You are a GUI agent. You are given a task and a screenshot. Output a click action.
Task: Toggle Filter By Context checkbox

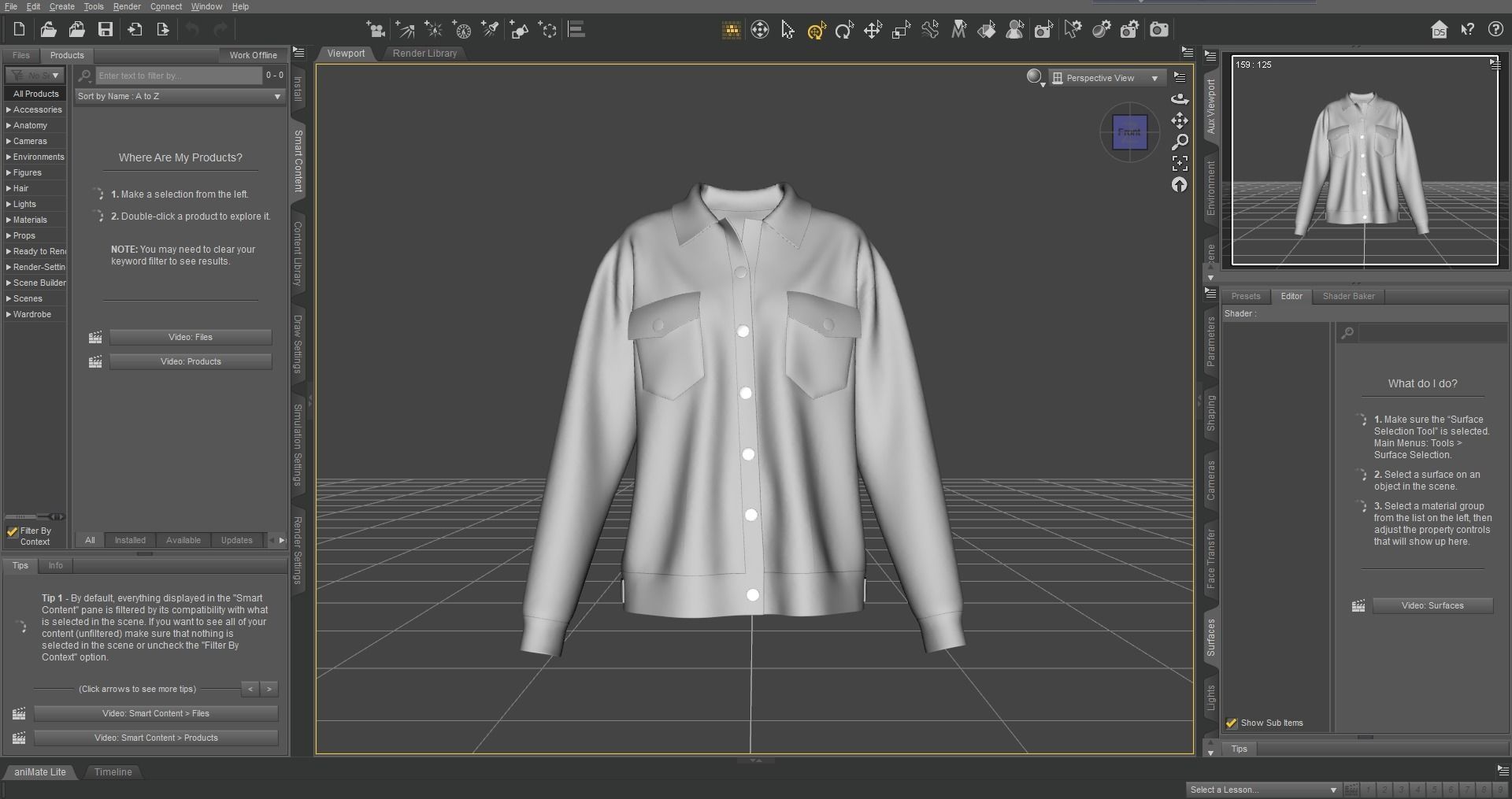pyautogui.click(x=13, y=531)
